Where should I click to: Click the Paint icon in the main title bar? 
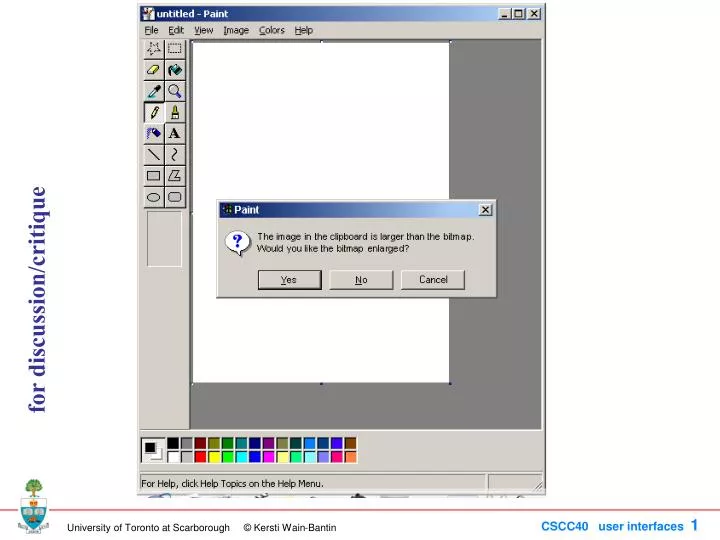pos(148,14)
